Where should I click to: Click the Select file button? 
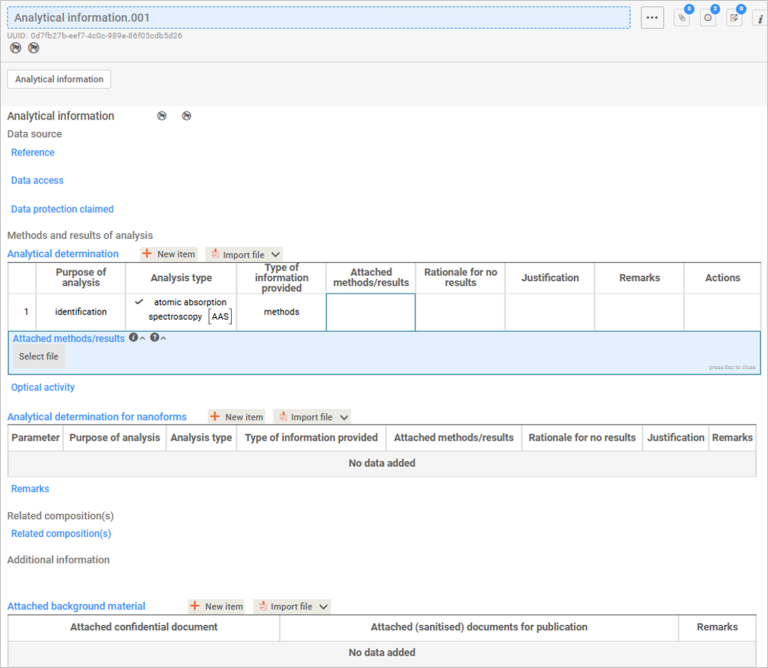click(39, 357)
